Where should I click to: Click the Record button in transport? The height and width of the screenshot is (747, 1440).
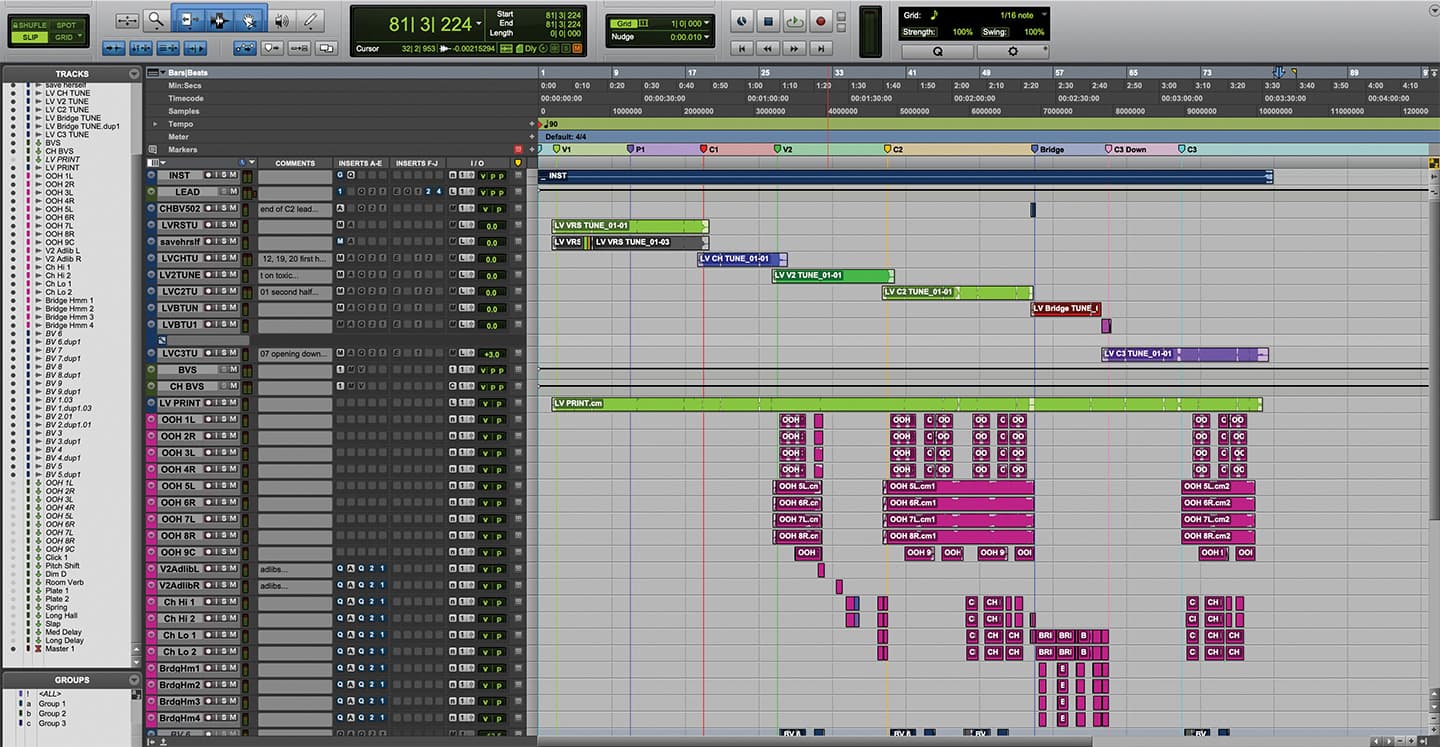point(822,20)
